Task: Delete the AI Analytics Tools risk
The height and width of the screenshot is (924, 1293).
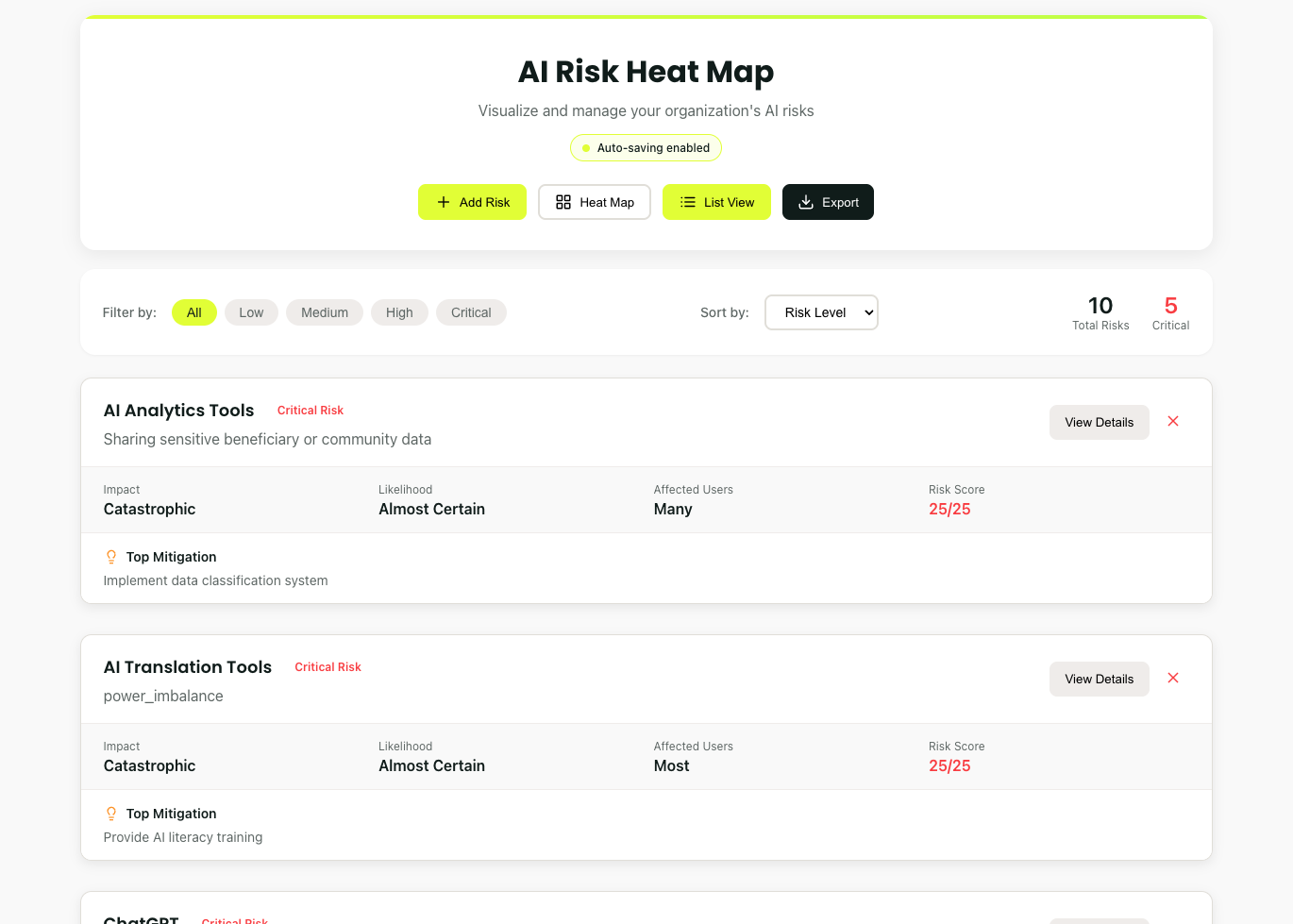Action: (1173, 422)
